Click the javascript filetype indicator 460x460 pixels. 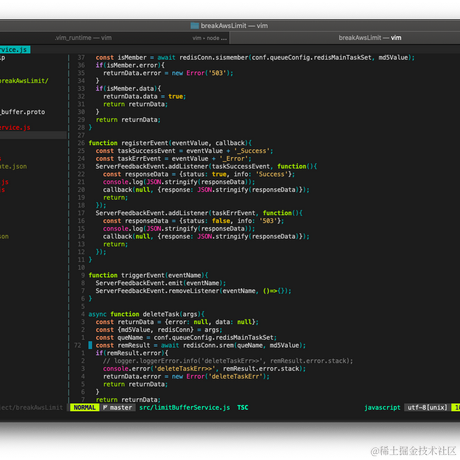(x=382, y=407)
